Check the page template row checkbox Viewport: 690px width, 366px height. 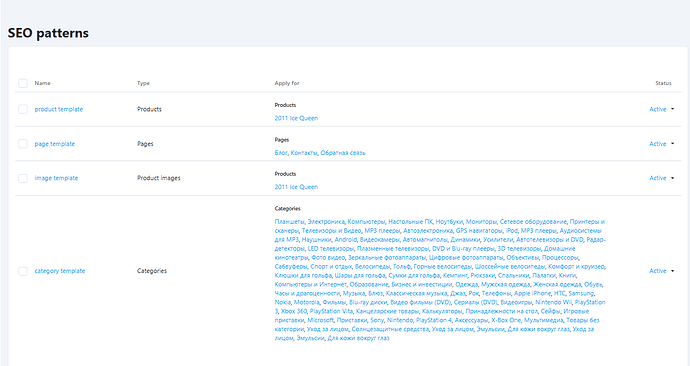tap(23, 144)
